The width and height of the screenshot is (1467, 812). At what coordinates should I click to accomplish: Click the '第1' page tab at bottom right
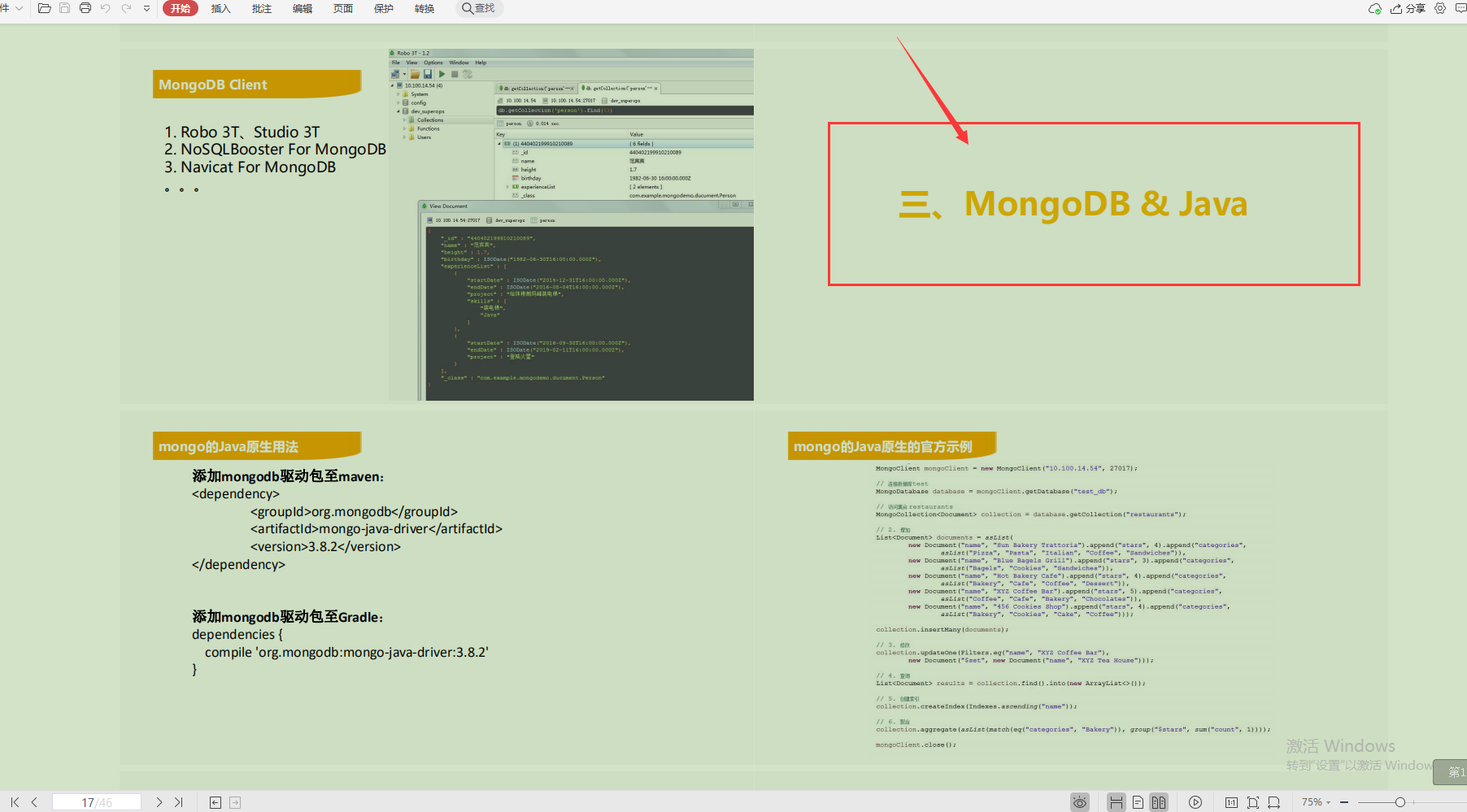(x=1451, y=772)
